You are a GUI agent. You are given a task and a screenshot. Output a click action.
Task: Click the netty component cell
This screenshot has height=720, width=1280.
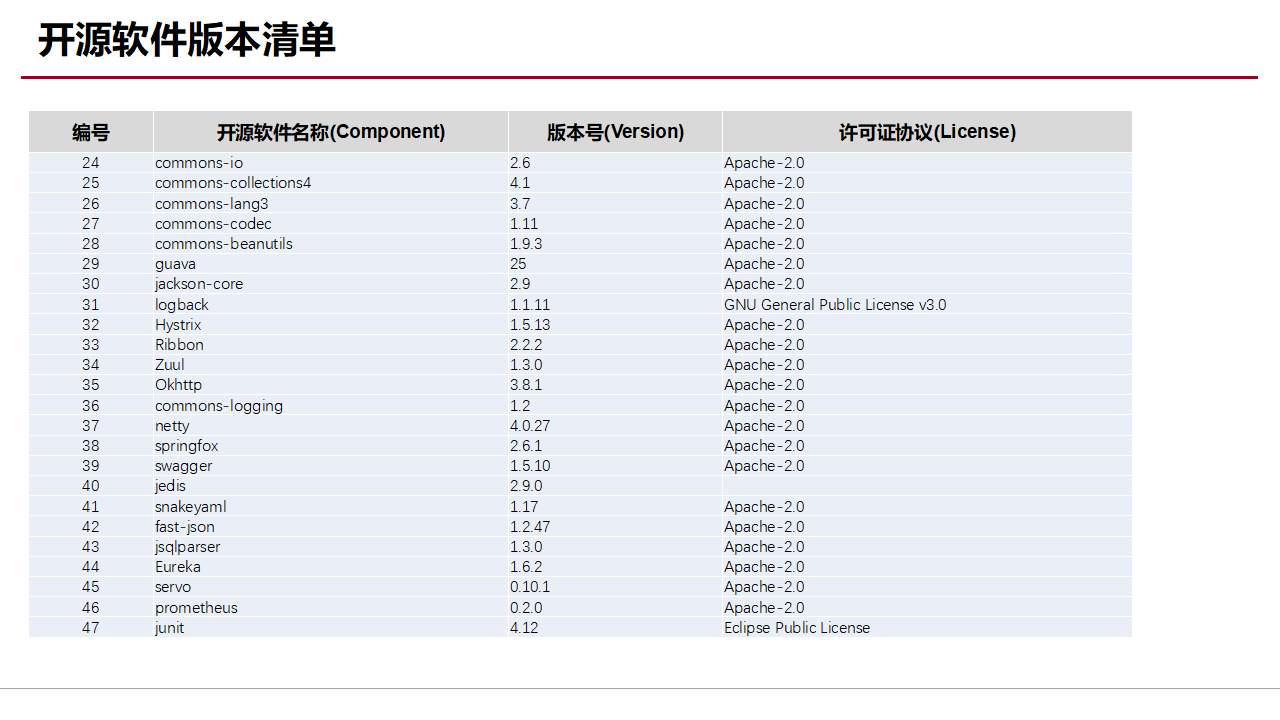[331, 426]
